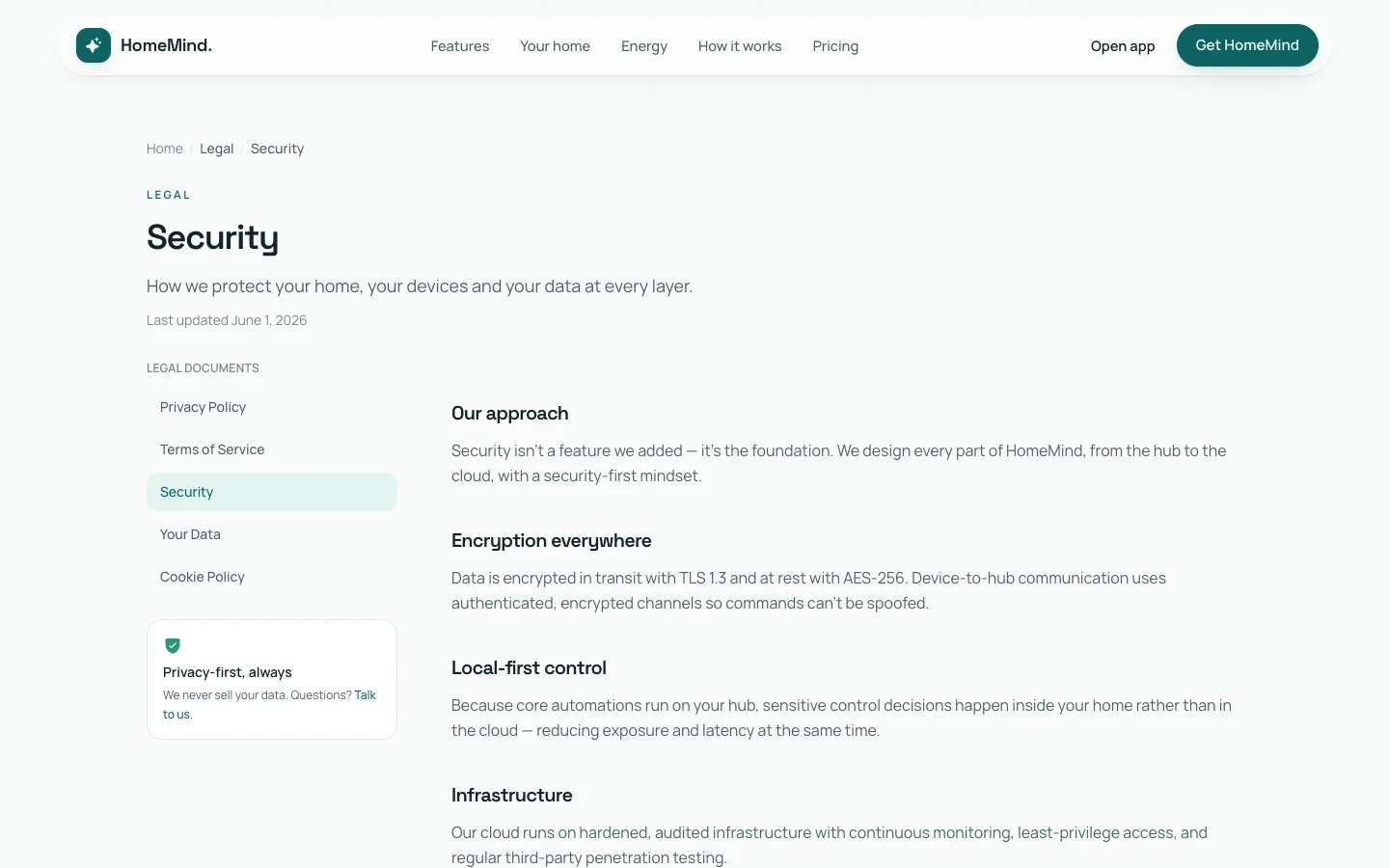Click the LEGAL DOCUMENTS sidebar heading
The width and height of the screenshot is (1389, 868).
[x=203, y=368]
